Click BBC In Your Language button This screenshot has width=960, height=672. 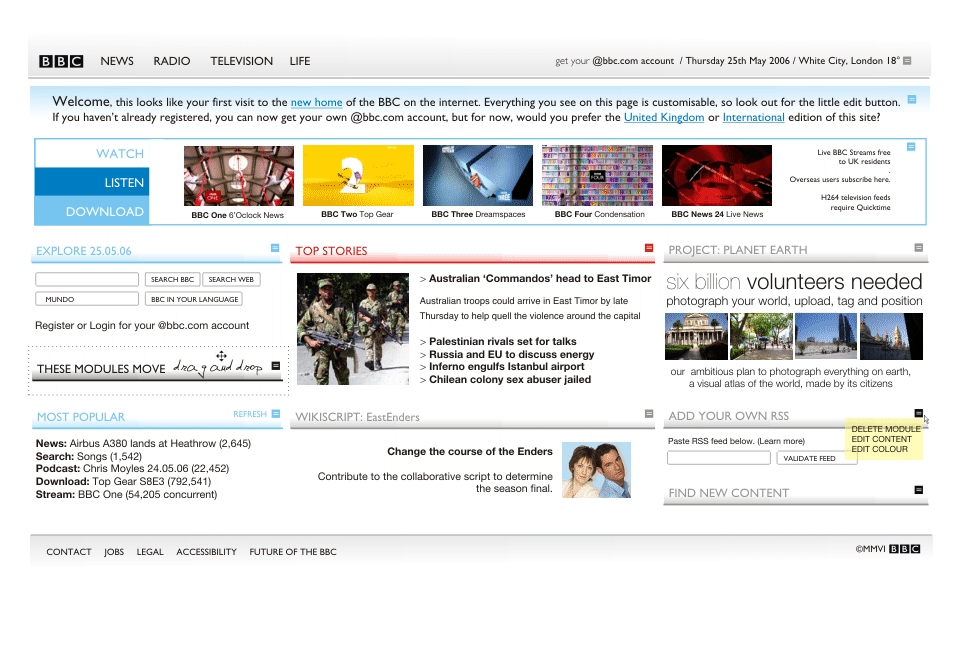(x=194, y=299)
